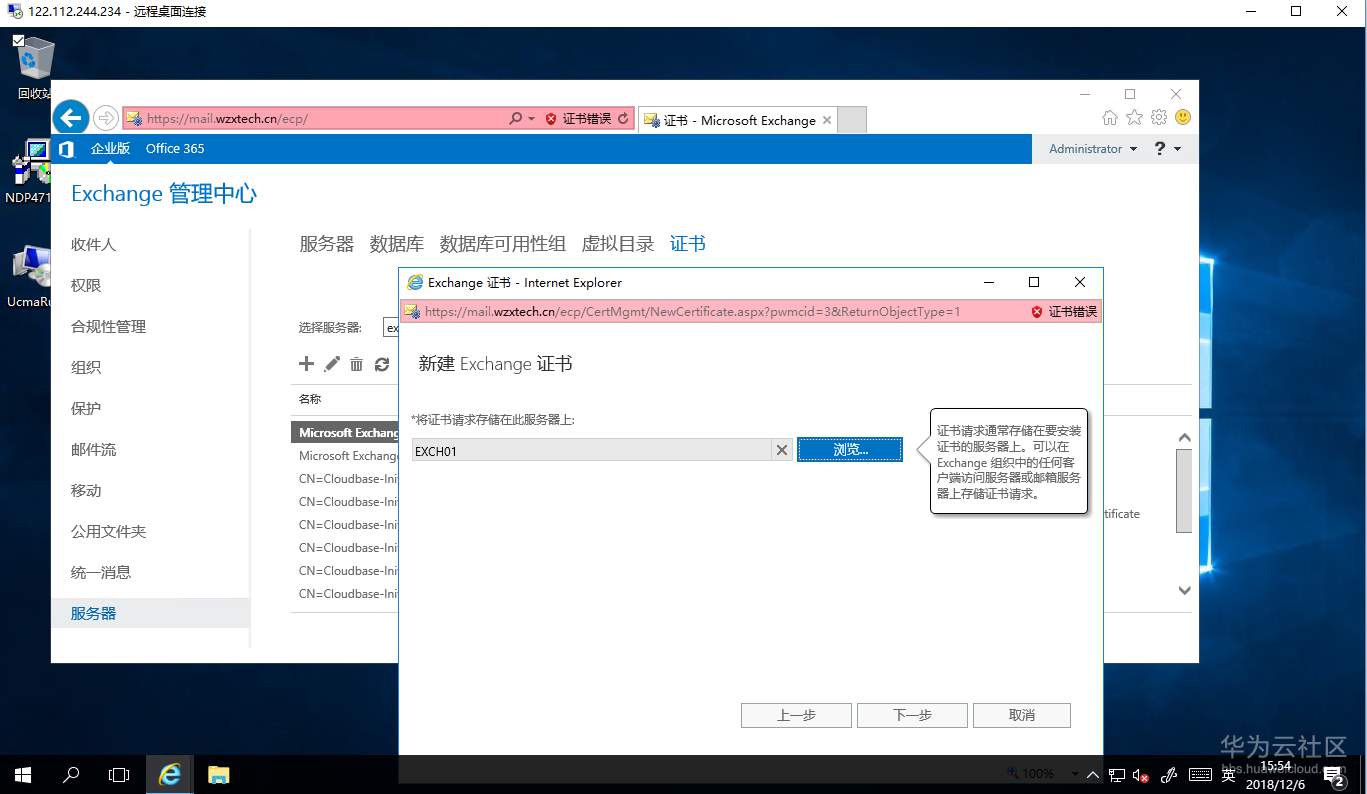Delete selected certificate via trash icon
The width and height of the screenshot is (1367, 794).
pyautogui.click(x=356, y=363)
